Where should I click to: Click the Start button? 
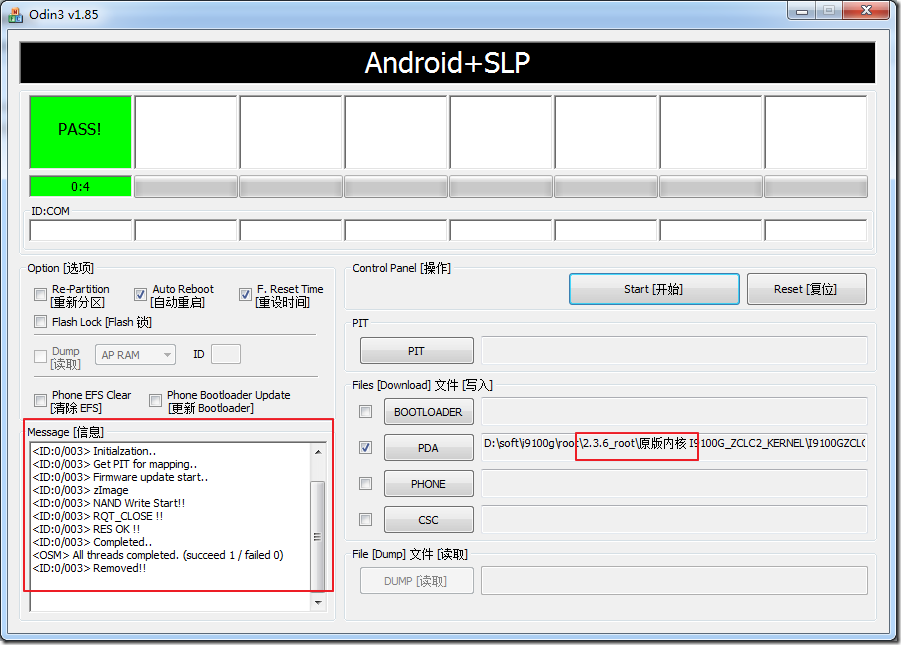(x=654, y=289)
